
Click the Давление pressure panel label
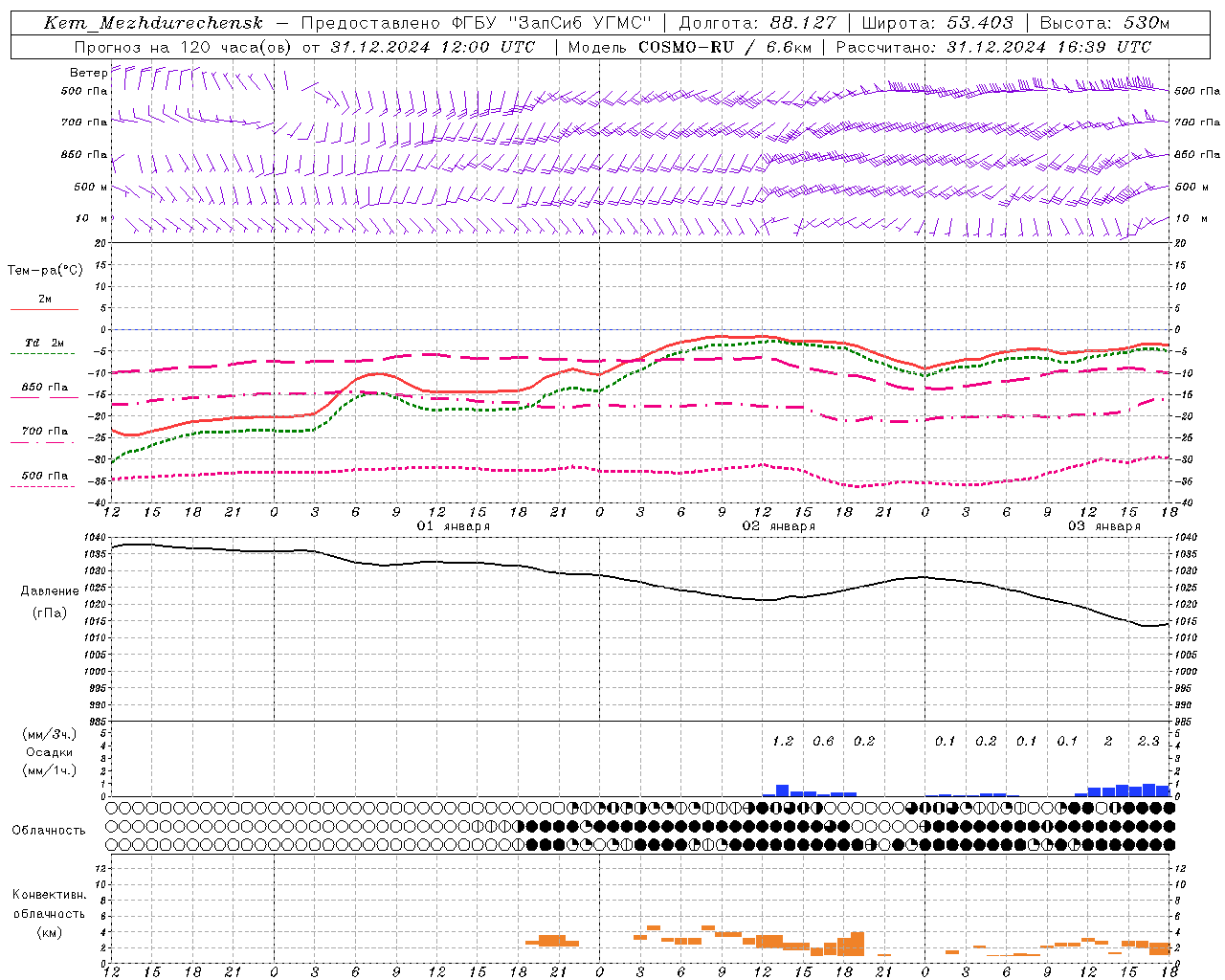(x=50, y=591)
